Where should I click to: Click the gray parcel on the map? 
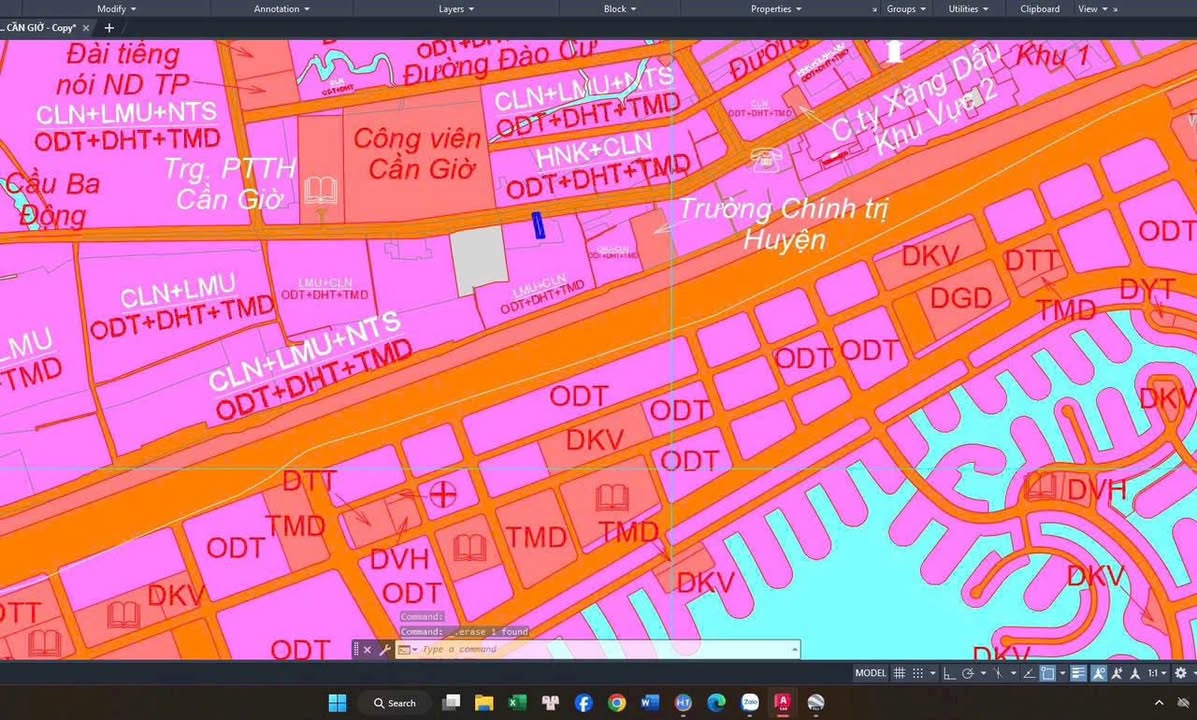point(477,256)
